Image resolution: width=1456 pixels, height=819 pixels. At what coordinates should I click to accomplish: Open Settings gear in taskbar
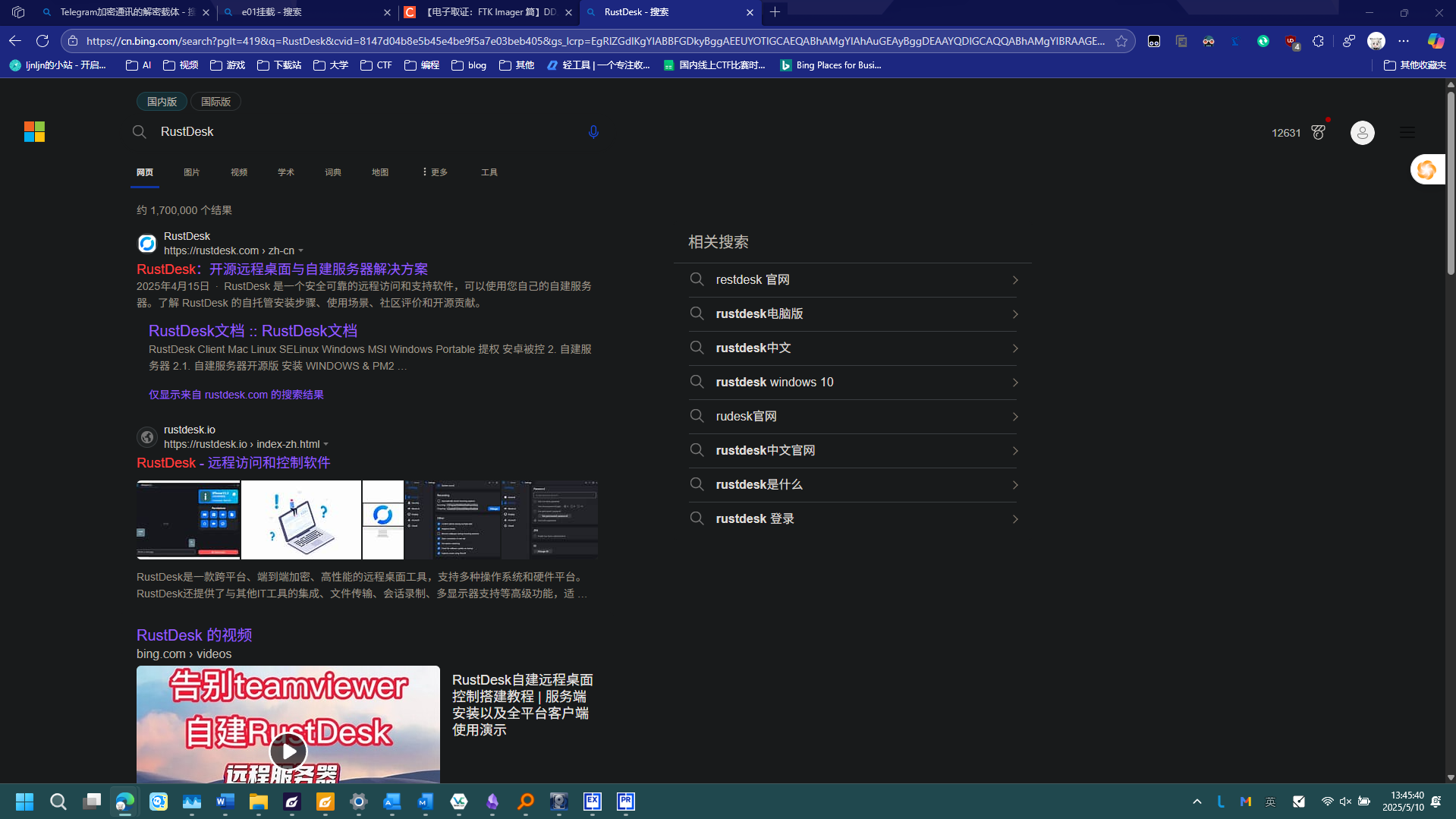click(359, 802)
